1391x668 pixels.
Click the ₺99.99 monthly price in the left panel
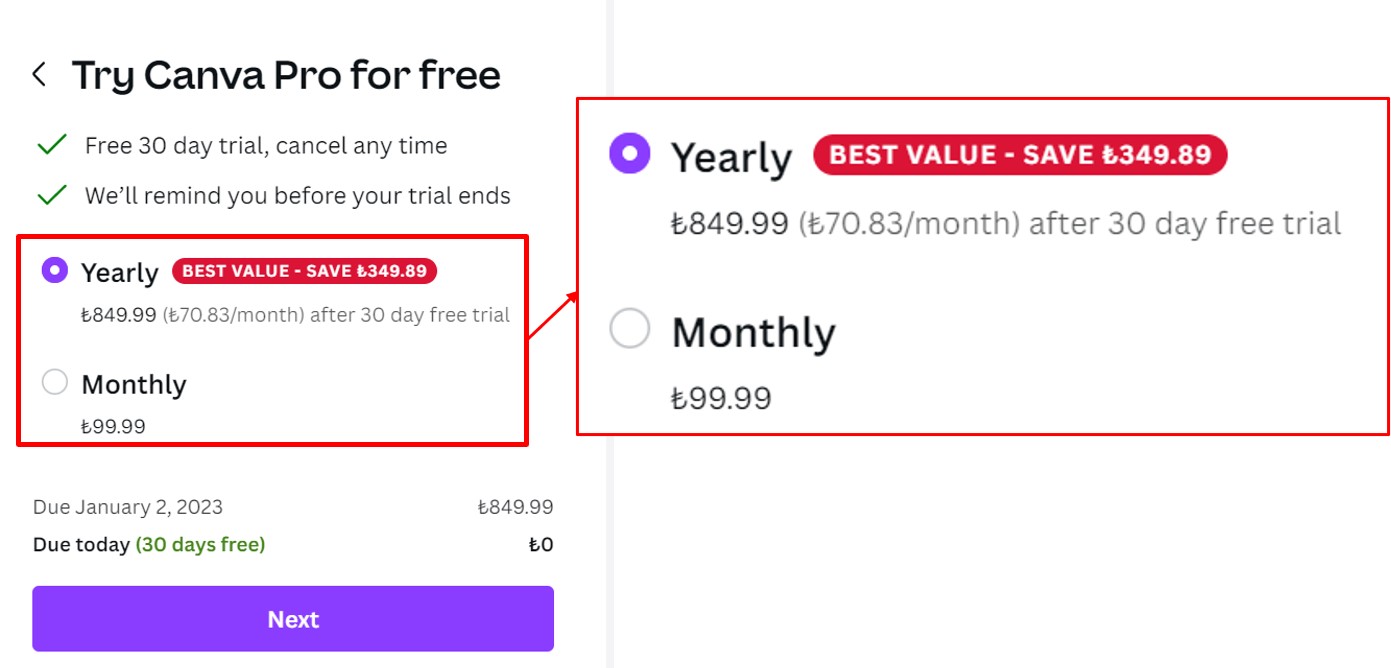113,427
